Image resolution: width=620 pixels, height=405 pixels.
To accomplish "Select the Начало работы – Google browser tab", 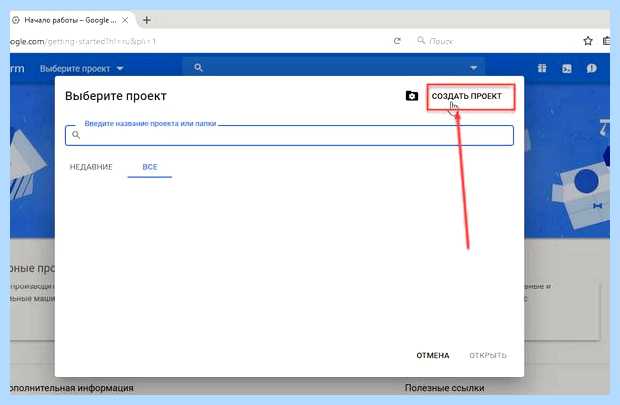I will tap(70, 20).
